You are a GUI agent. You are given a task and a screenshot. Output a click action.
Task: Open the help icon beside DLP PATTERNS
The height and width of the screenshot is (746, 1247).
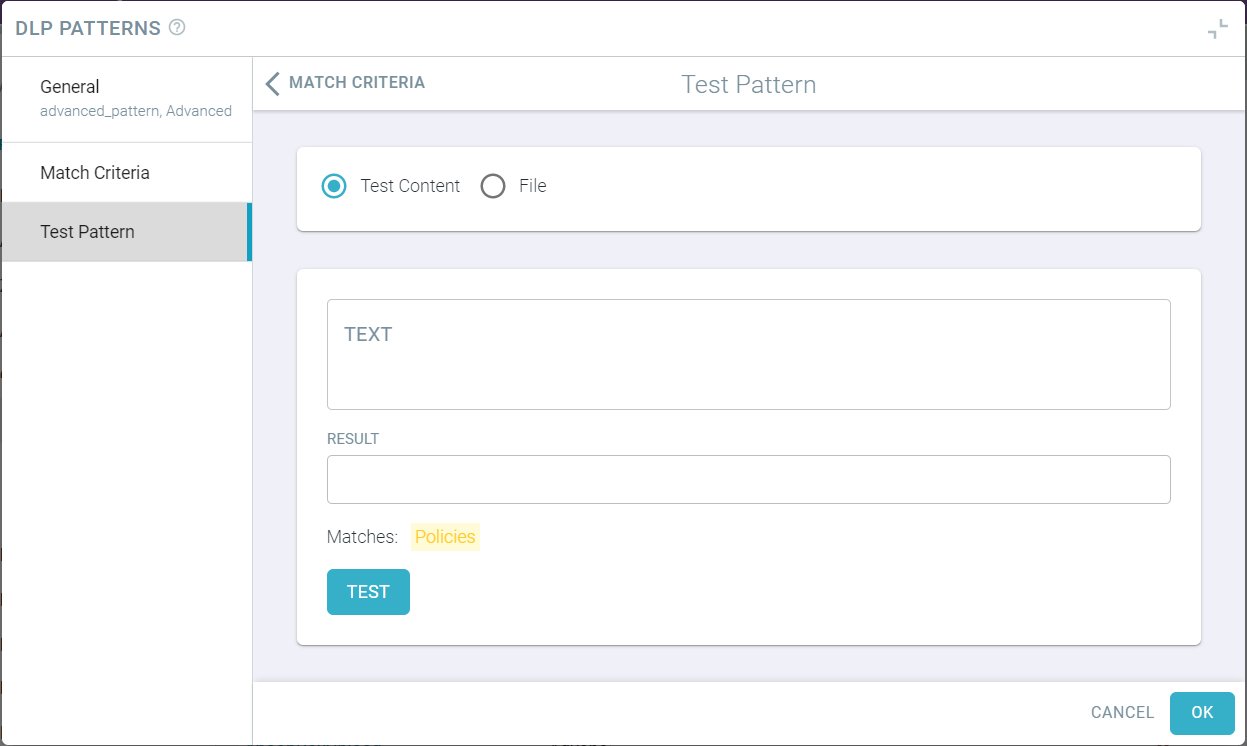click(177, 28)
